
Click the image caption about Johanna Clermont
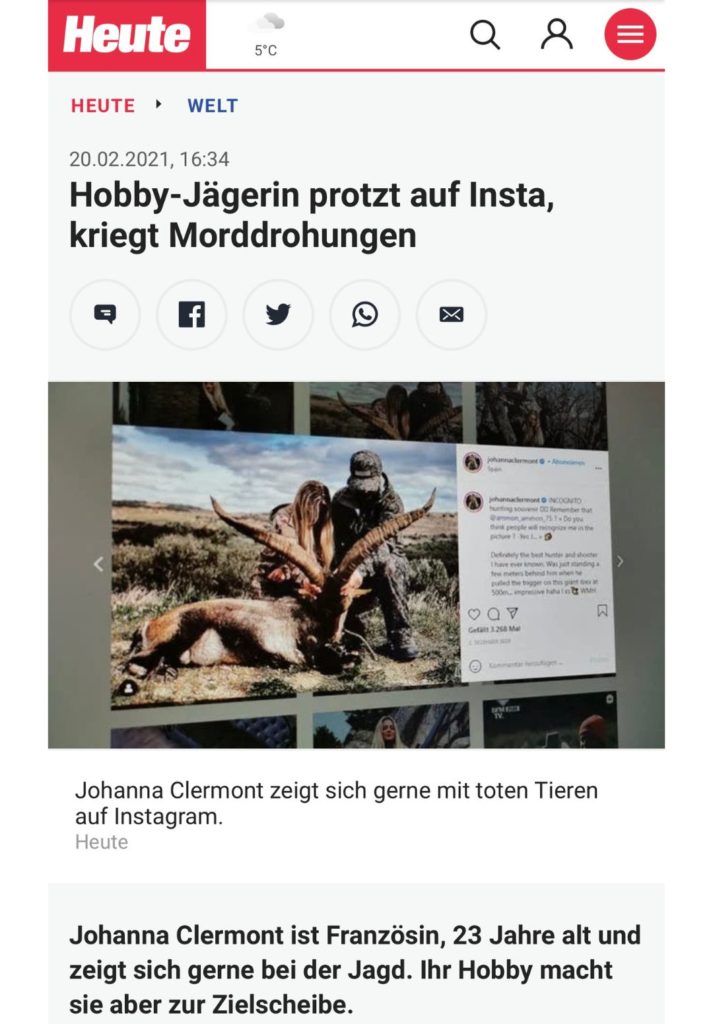pos(336,803)
